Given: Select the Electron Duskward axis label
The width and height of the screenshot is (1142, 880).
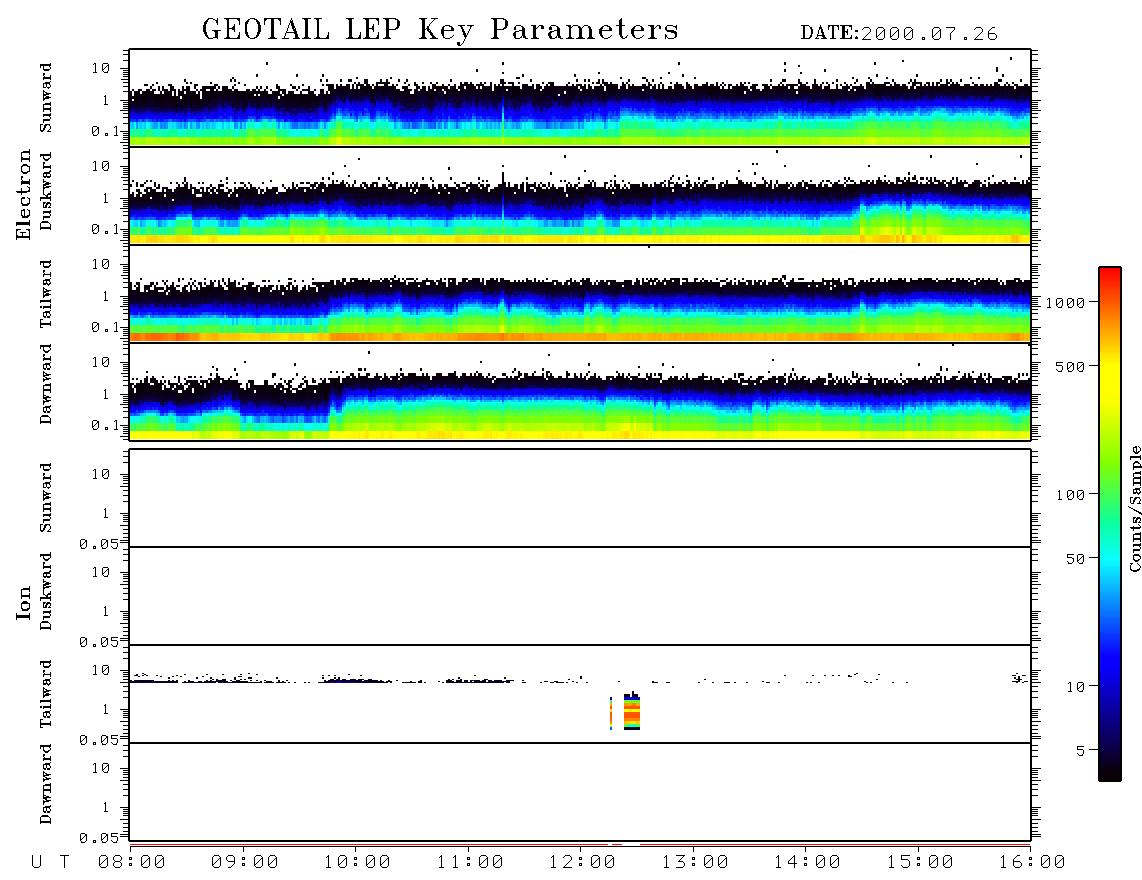Looking at the screenshot, I should pos(46,191).
